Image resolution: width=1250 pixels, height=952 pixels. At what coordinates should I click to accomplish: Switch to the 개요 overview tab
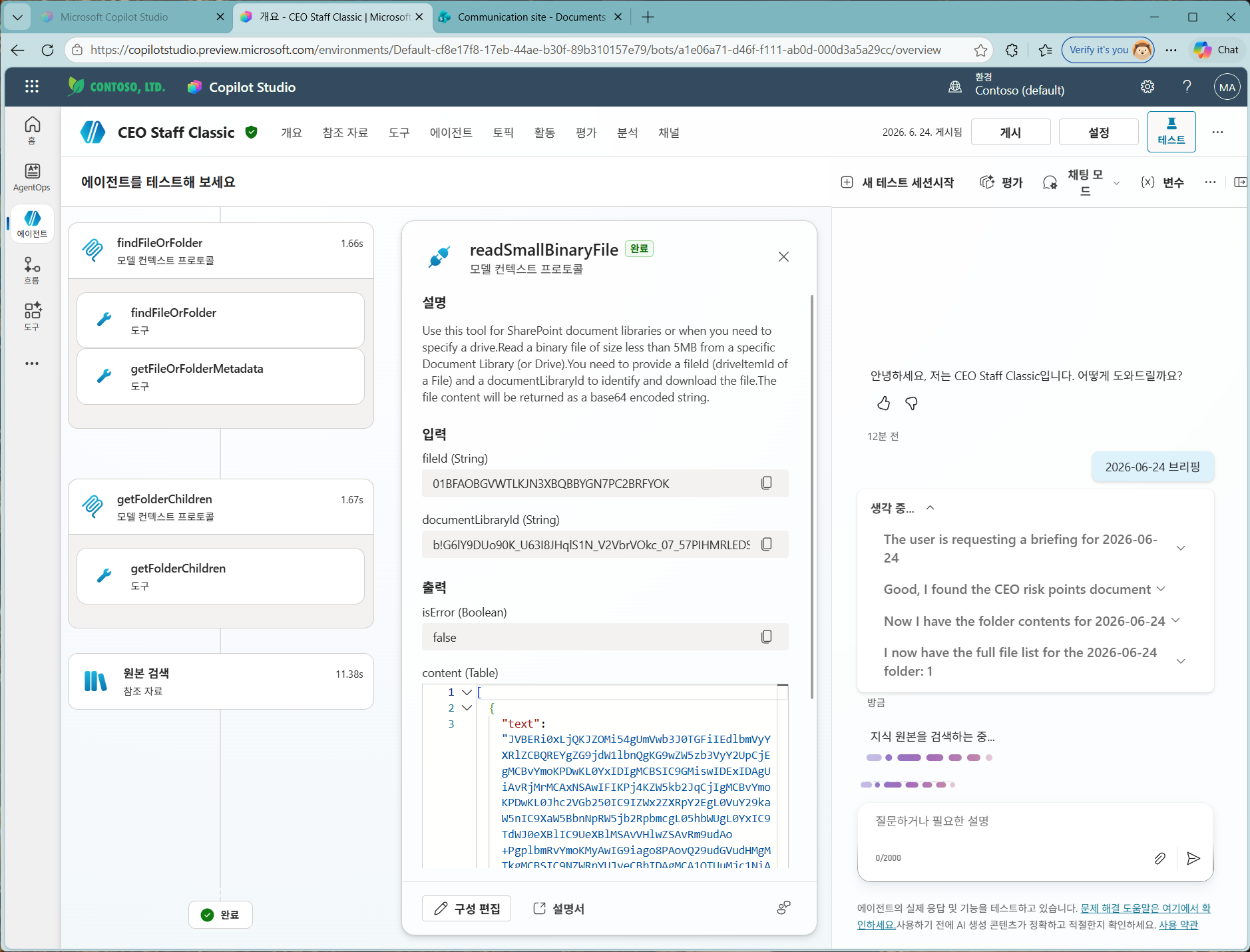coord(292,132)
